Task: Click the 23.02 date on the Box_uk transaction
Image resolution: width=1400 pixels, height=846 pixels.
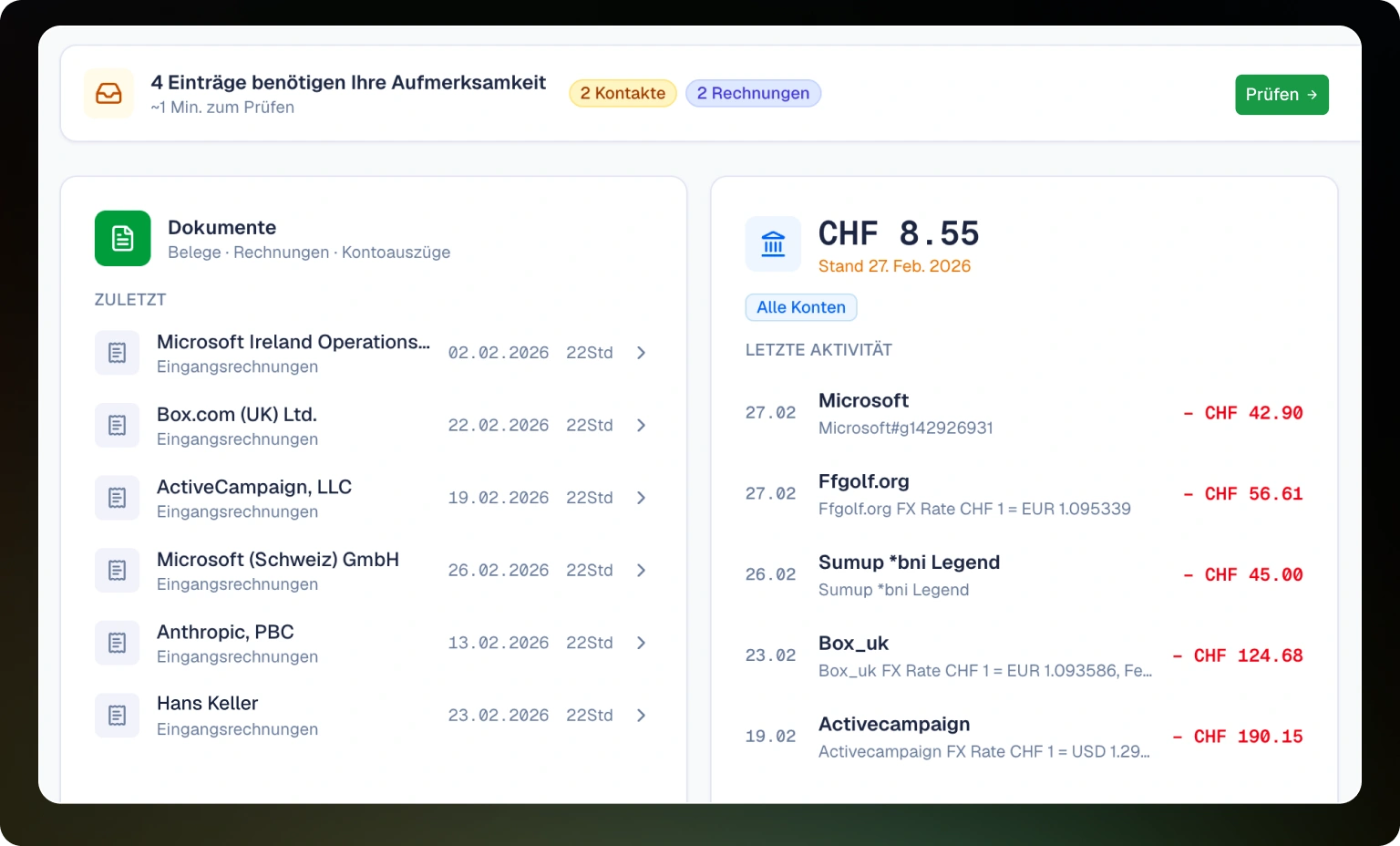Action: pyautogui.click(x=770, y=655)
